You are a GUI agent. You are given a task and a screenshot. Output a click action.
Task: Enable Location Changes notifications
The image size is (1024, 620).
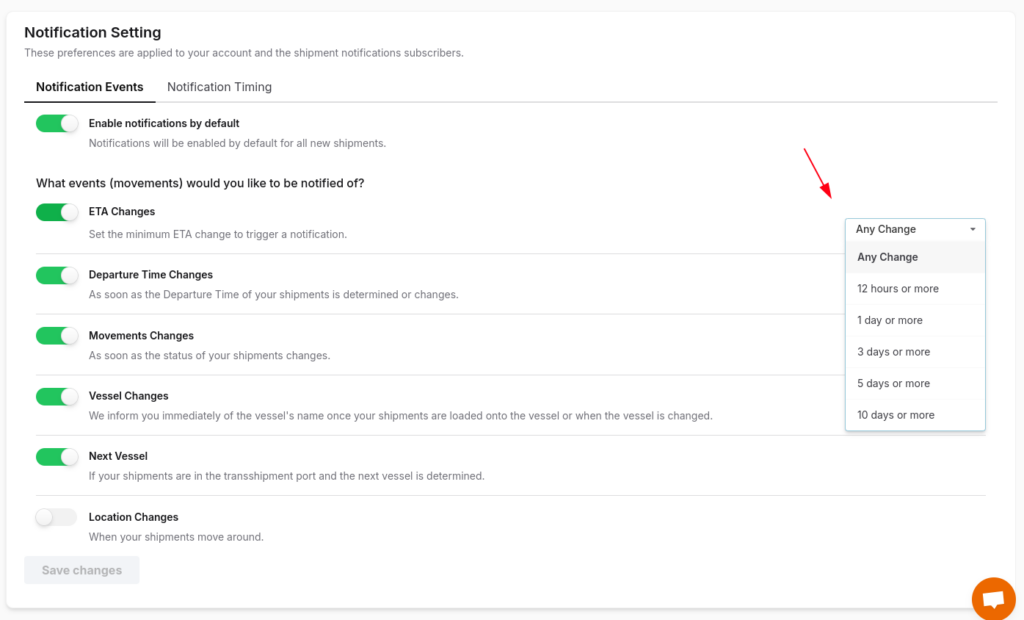coord(56,517)
